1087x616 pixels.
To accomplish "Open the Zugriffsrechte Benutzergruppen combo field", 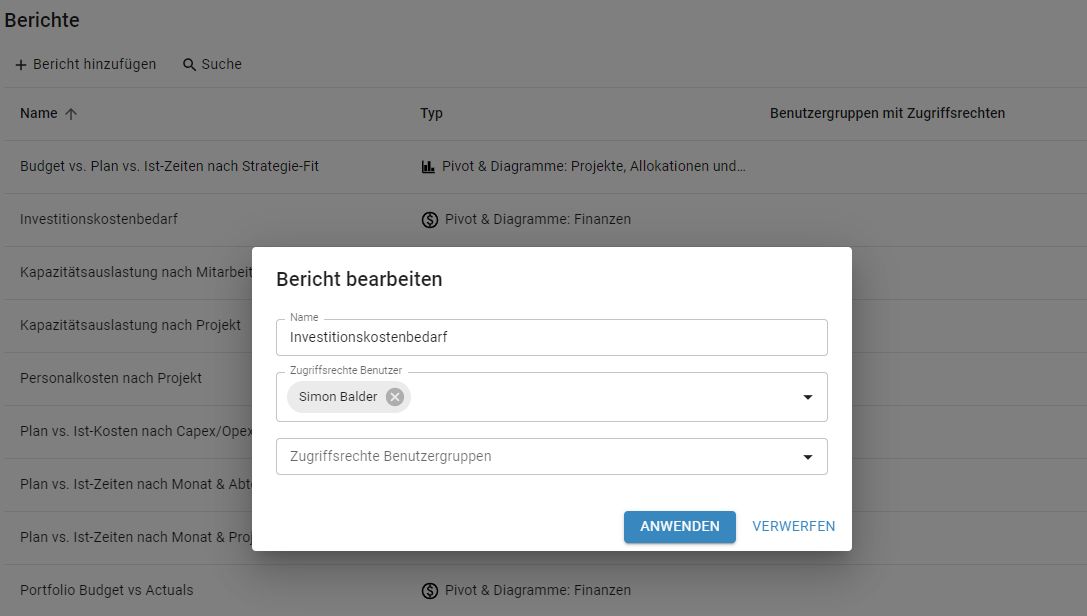I will (x=552, y=457).
